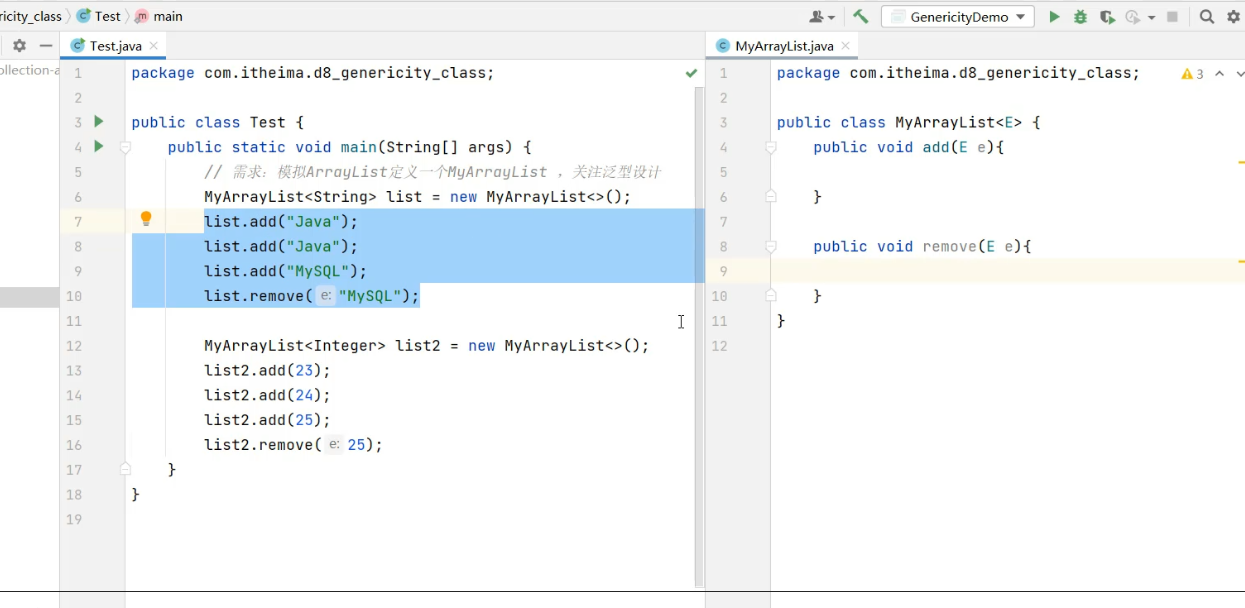The image size is (1245, 608).
Task: Click the main method breadcrumb
Action: (x=159, y=16)
